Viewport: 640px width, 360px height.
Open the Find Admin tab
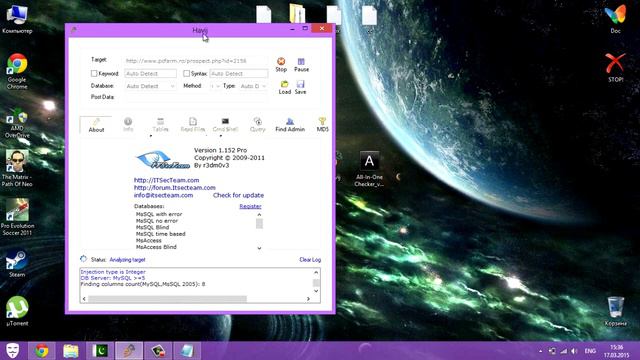(x=290, y=124)
